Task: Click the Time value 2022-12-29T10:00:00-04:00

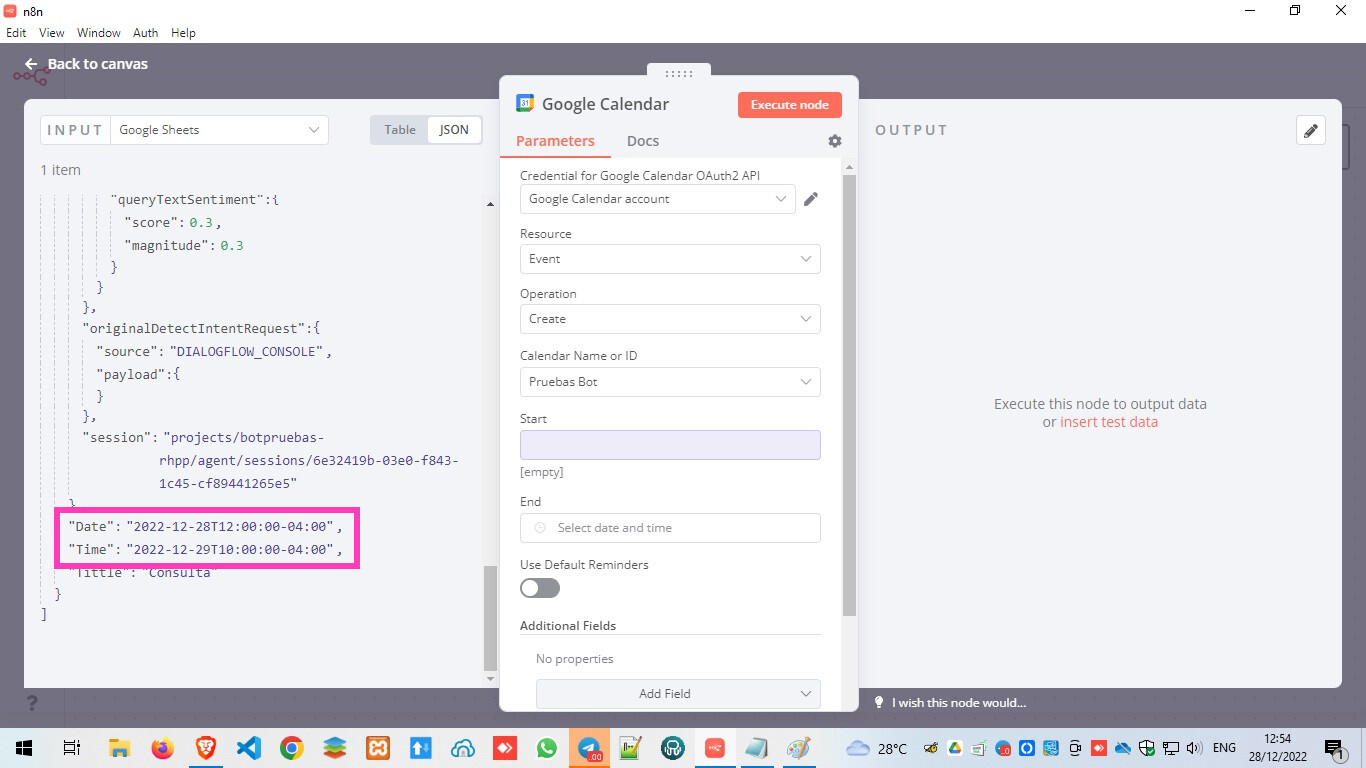Action: pyautogui.click(x=230, y=550)
